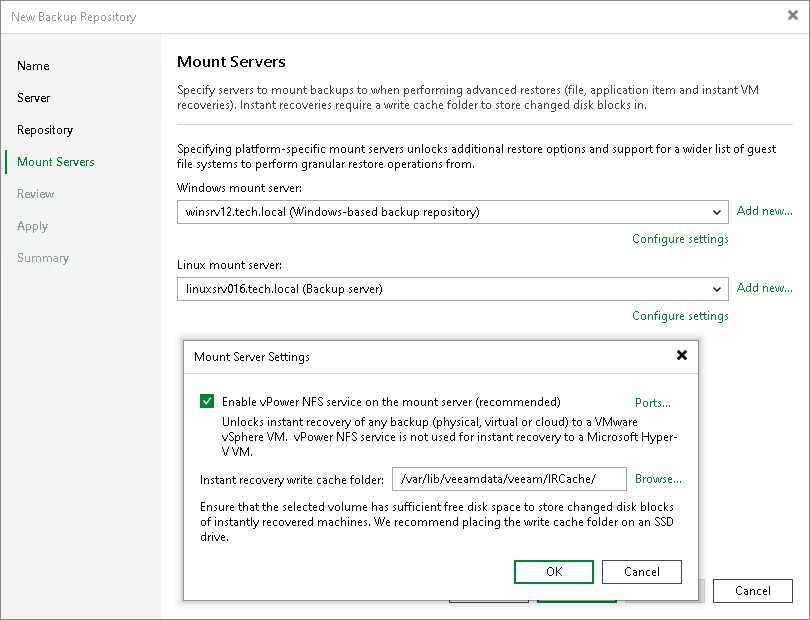Cancel the Mount Server Settings dialog
This screenshot has height=620, width=810.
pos(641,572)
